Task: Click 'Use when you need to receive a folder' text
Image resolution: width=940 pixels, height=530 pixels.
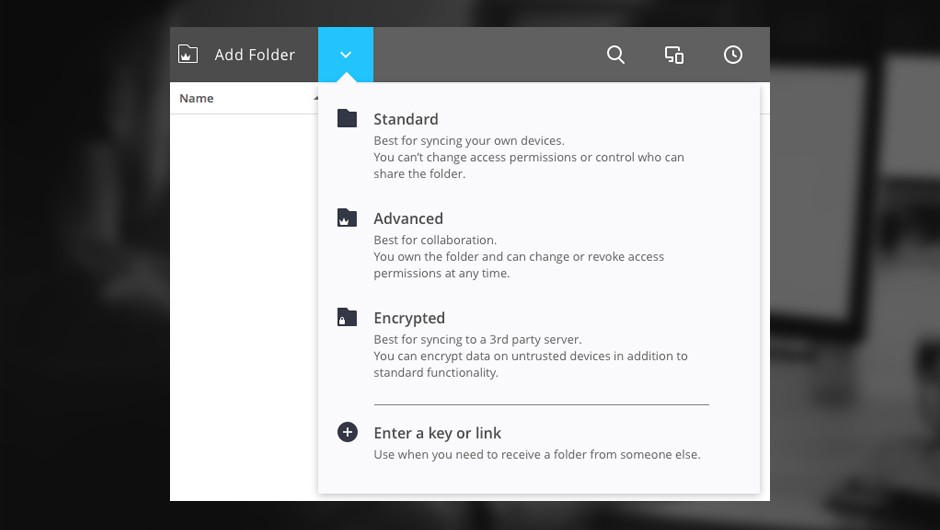Action: [537, 454]
